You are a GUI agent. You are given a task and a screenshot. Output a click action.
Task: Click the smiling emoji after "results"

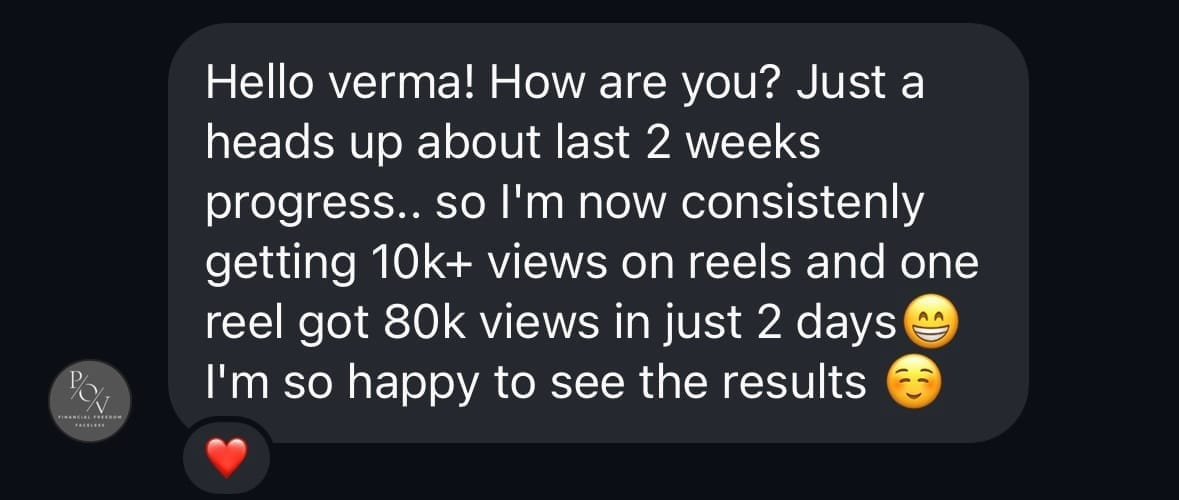tap(914, 383)
